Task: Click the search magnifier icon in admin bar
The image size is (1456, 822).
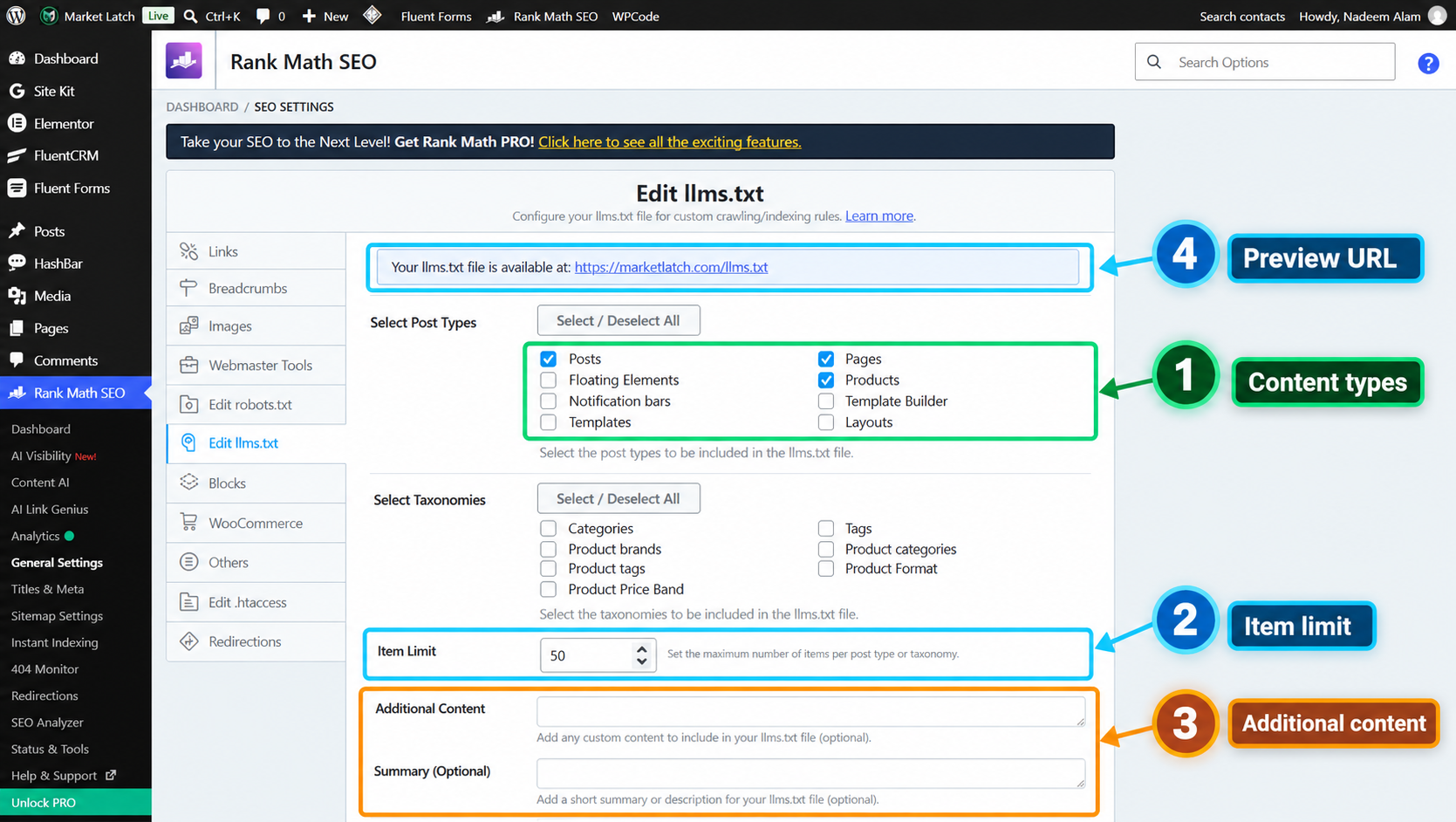Action: coord(190,16)
